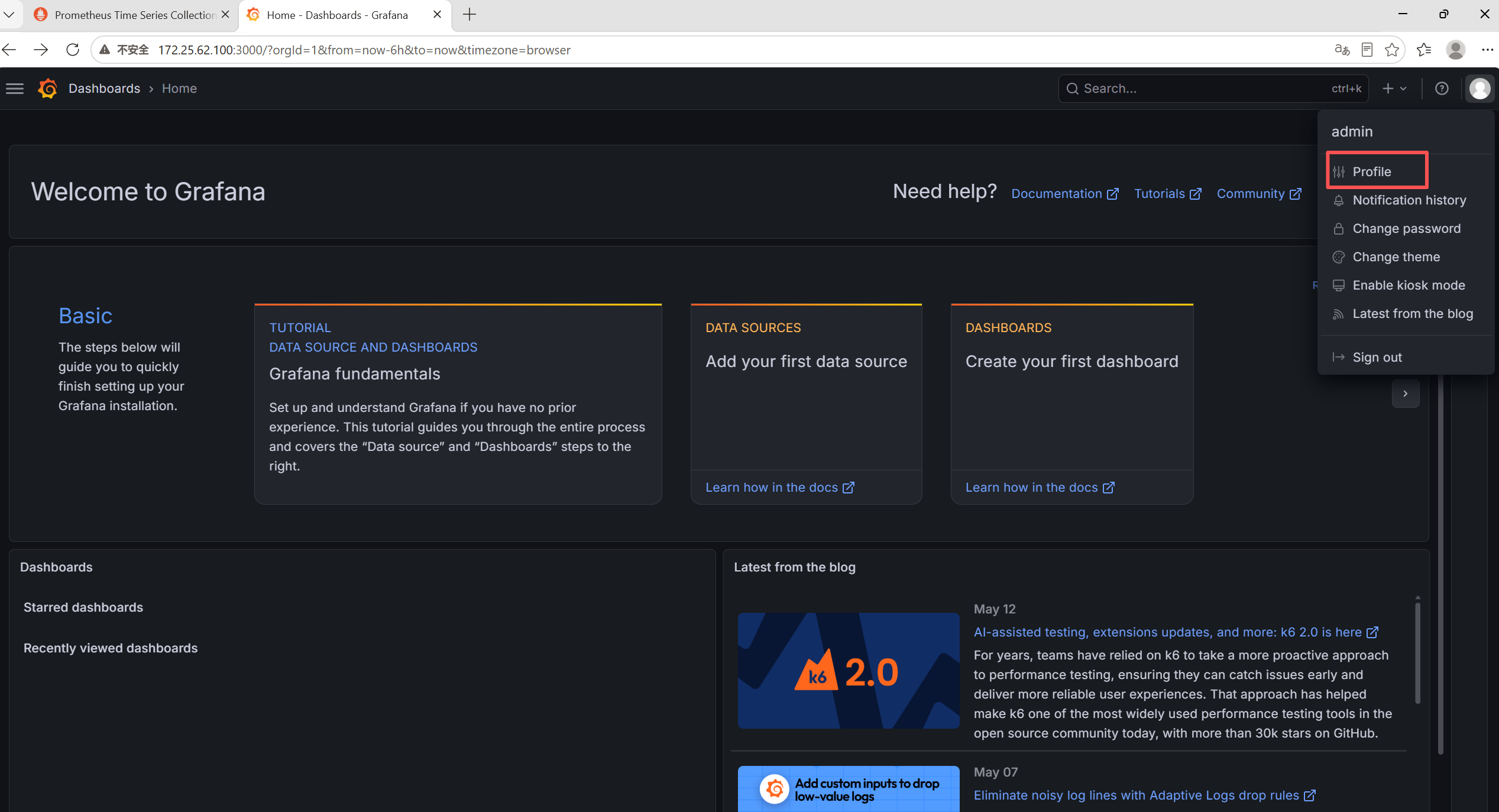The width and height of the screenshot is (1499, 812).
Task: Click the Basic section heading
Action: (x=85, y=316)
